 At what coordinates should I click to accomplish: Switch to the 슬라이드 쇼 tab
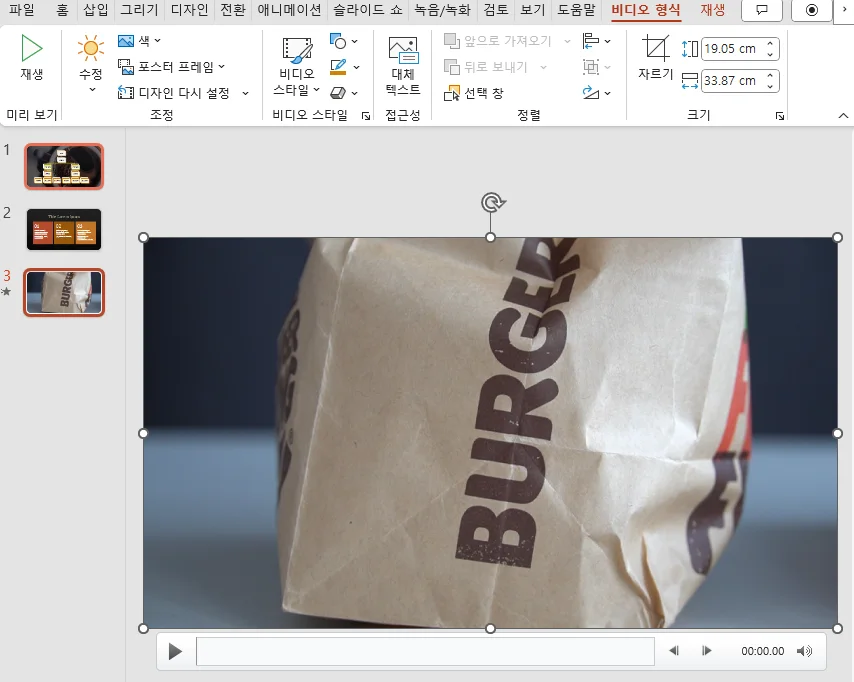point(368,10)
